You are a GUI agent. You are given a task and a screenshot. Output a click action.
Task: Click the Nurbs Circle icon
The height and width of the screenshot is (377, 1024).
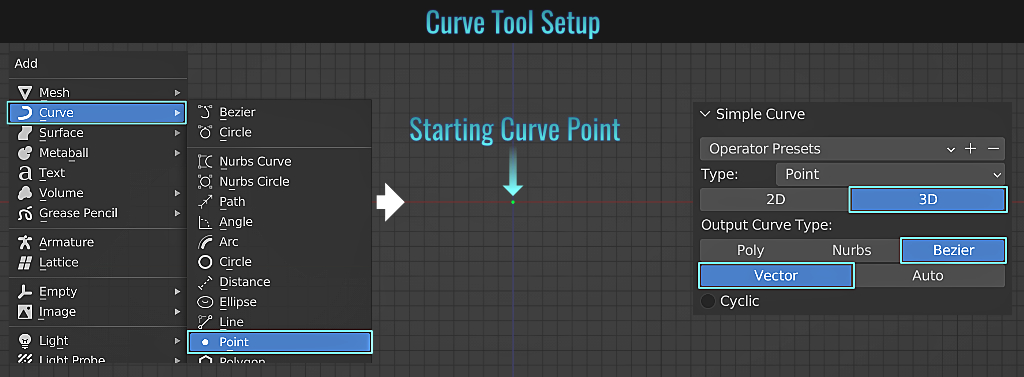pyautogui.click(x=205, y=182)
